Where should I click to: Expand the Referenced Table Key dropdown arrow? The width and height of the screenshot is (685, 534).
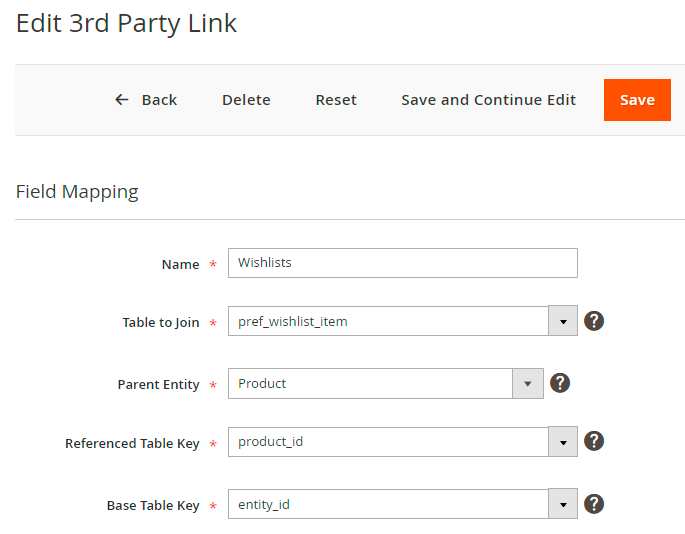pos(563,442)
